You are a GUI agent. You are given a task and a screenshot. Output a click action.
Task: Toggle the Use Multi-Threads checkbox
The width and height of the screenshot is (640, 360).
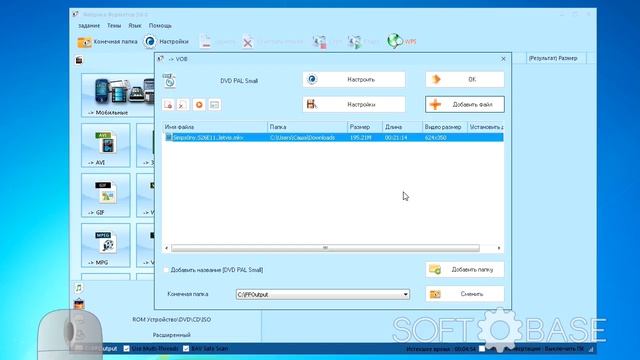coord(127,349)
